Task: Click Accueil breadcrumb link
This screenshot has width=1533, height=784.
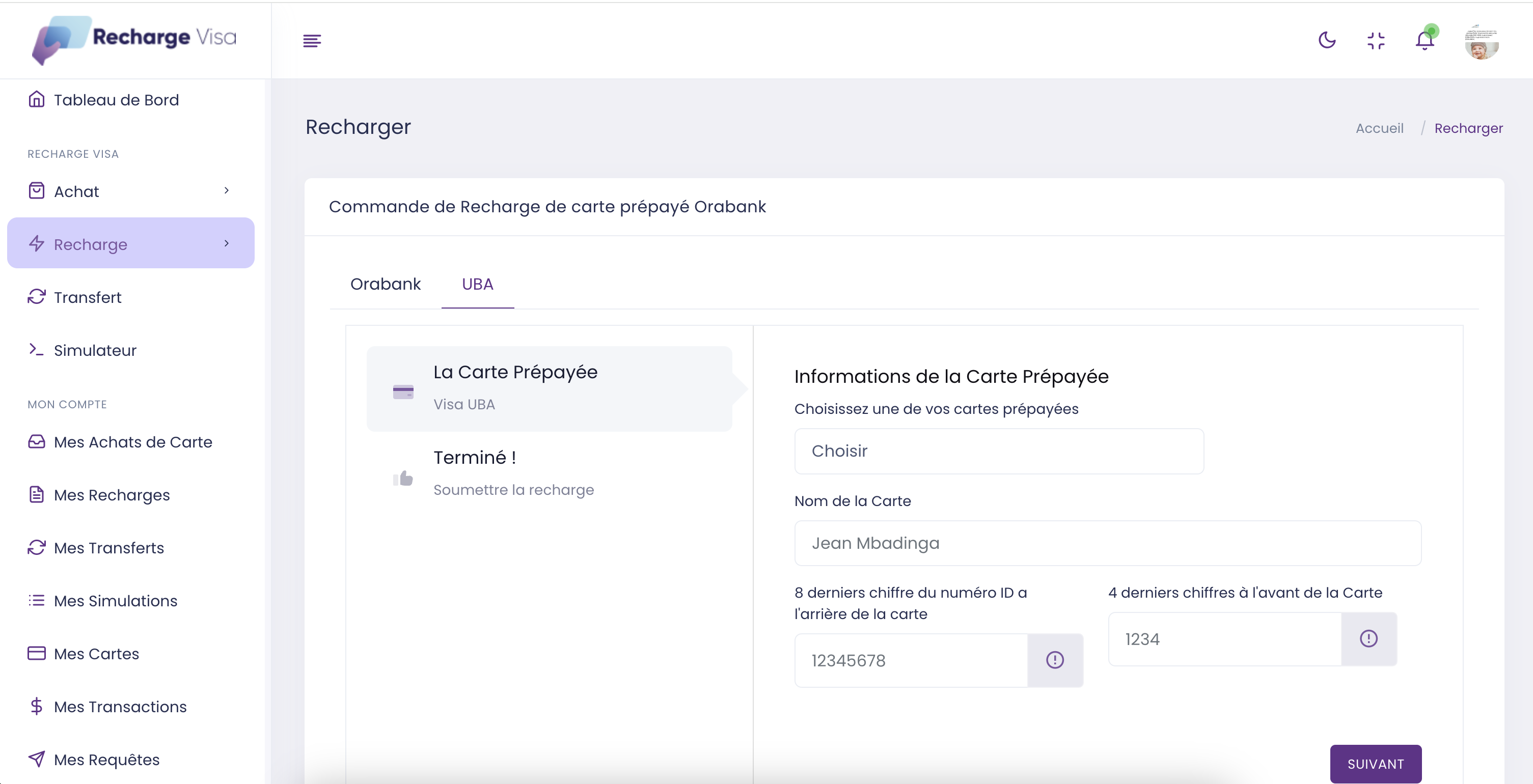Action: pos(1380,128)
